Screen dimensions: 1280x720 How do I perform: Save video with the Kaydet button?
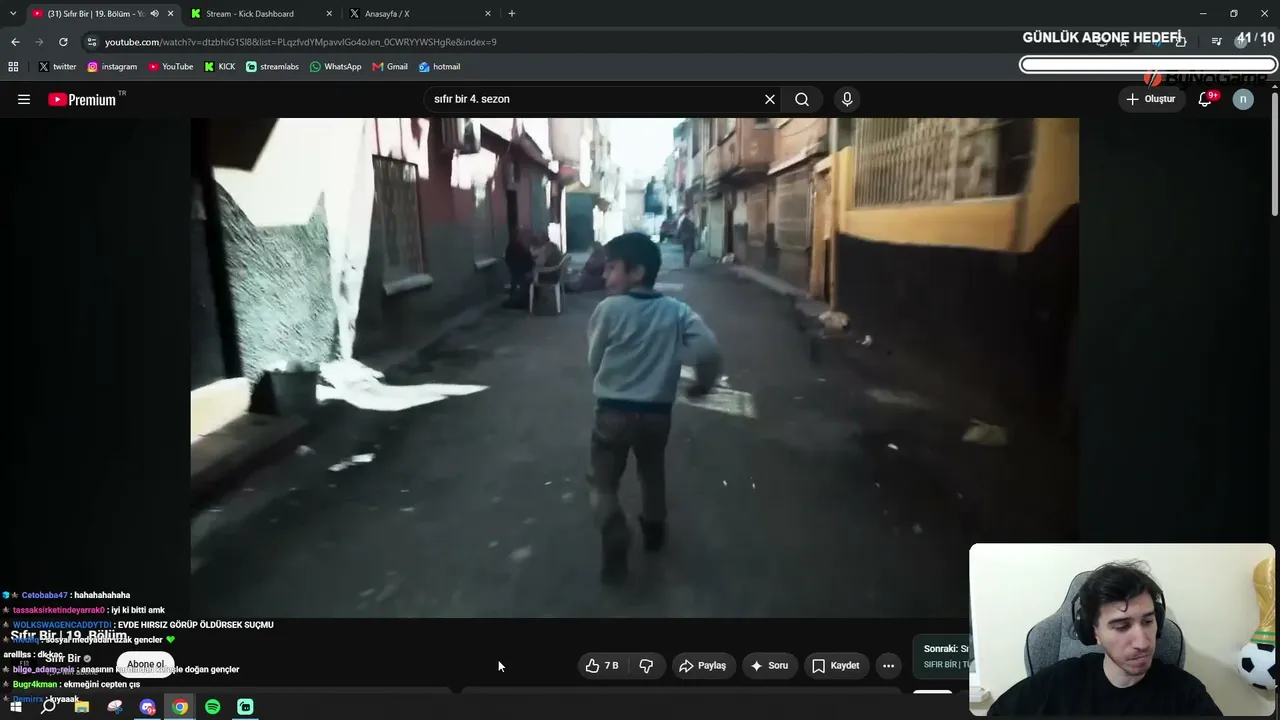(836, 665)
